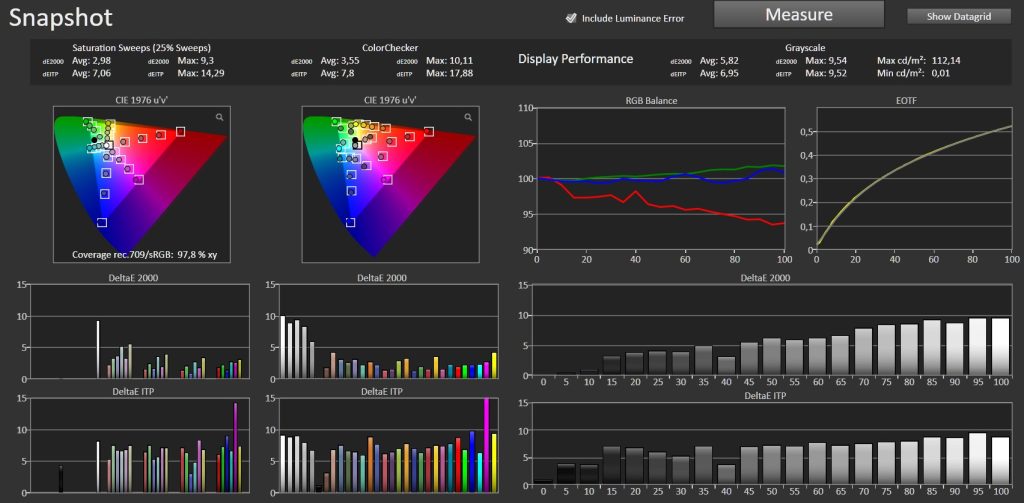Select the RGB Balance line chart
The width and height of the screenshot is (1024, 503).
point(662,178)
